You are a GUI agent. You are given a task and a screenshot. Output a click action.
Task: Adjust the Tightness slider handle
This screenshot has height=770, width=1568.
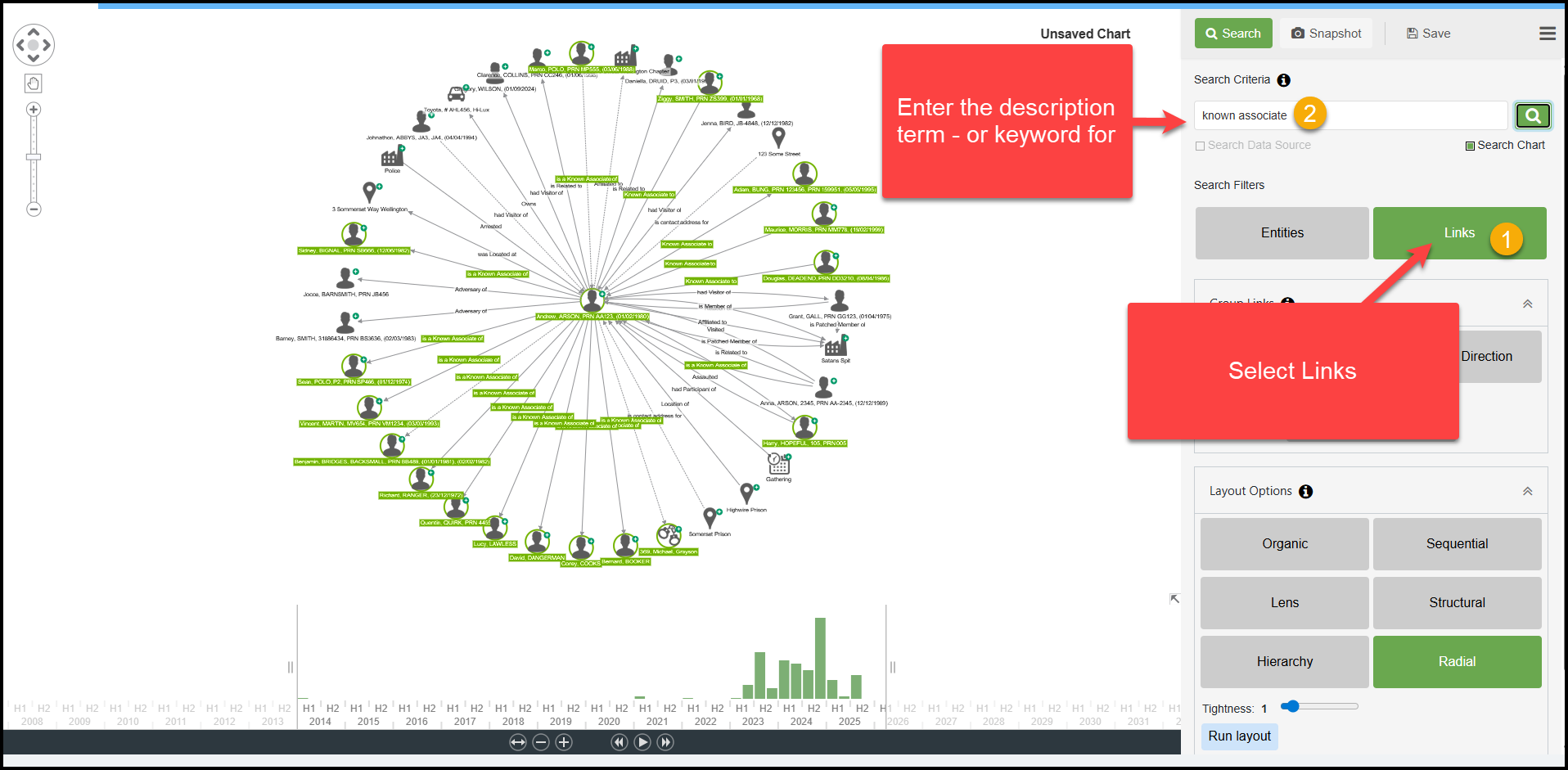click(x=1291, y=706)
